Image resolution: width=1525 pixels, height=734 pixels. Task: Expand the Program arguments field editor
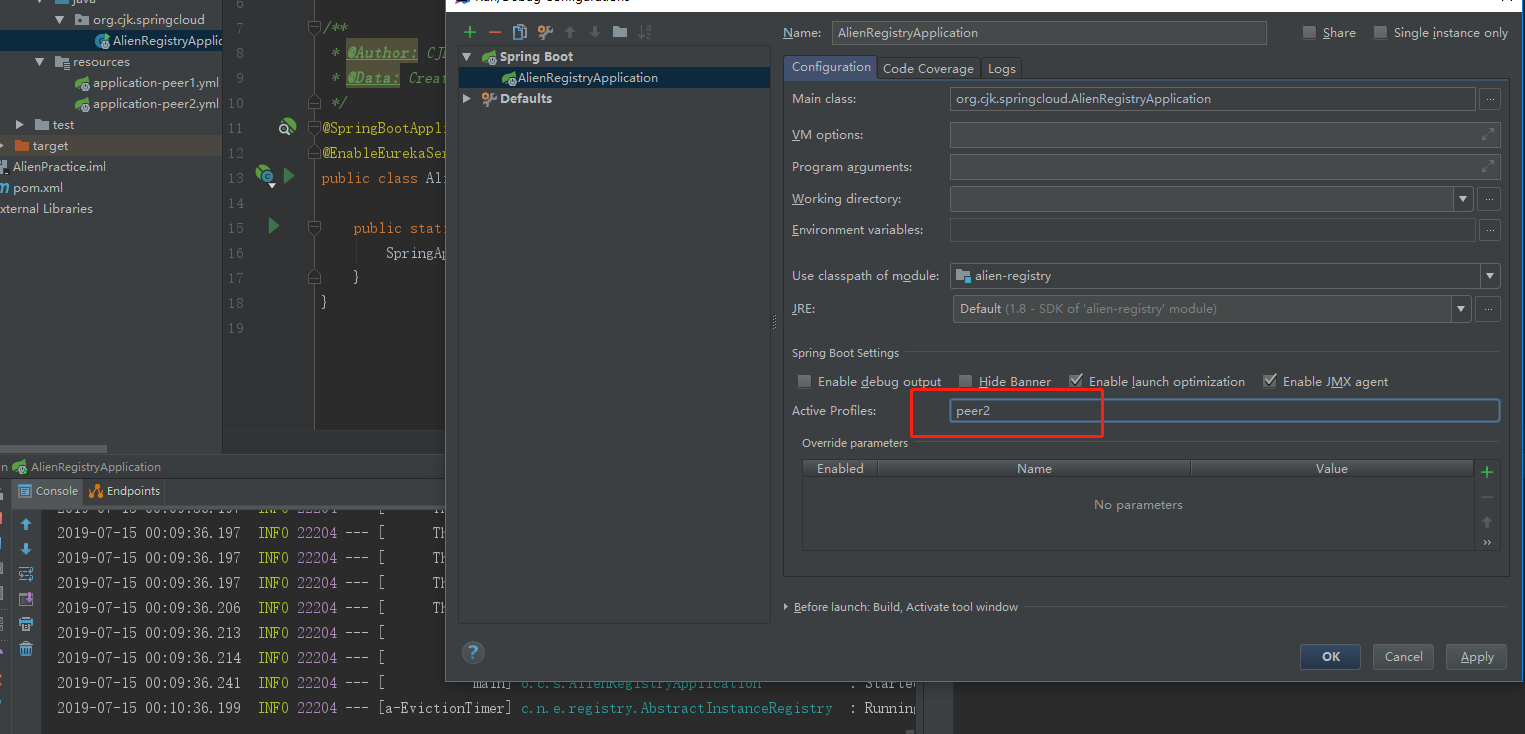1489,166
